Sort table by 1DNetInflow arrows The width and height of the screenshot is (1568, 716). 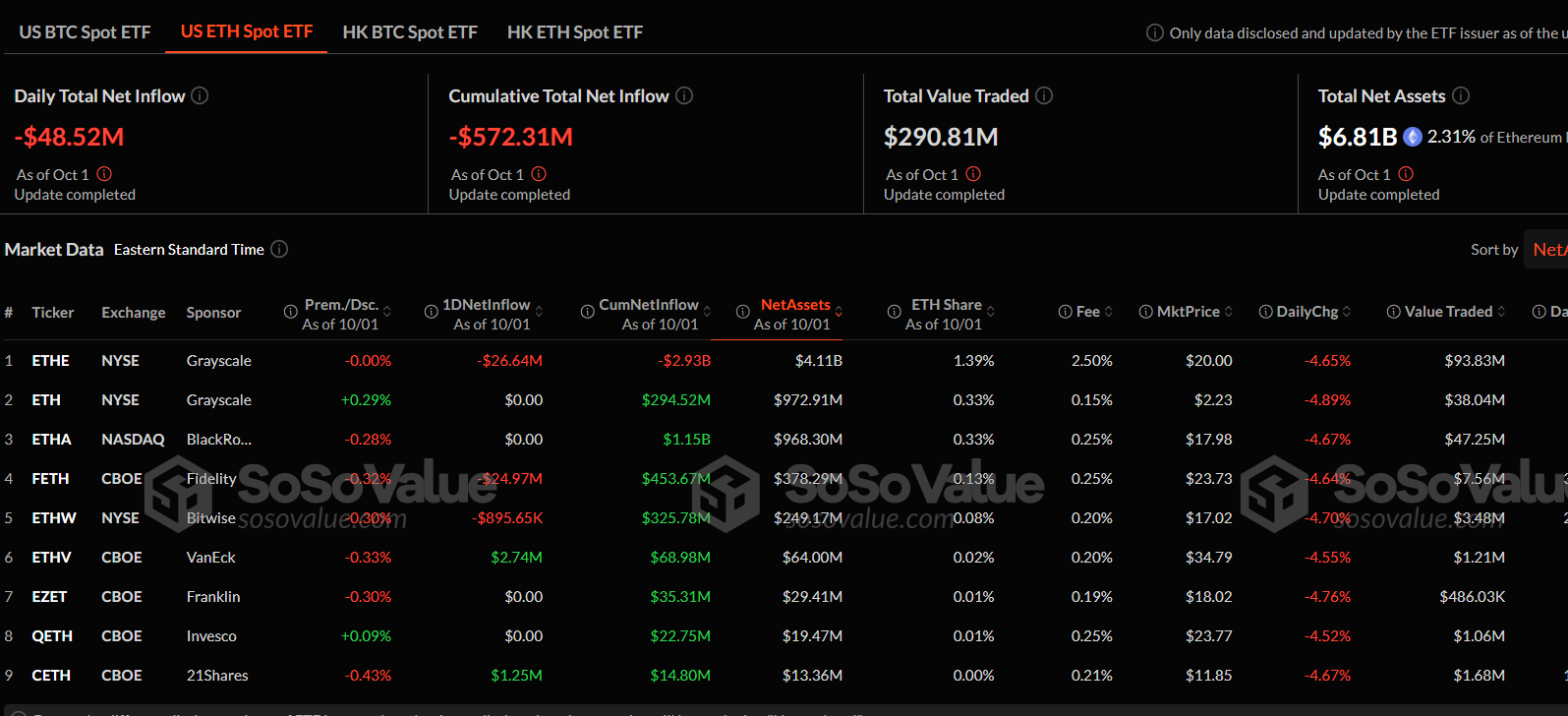tap(539, 312)
